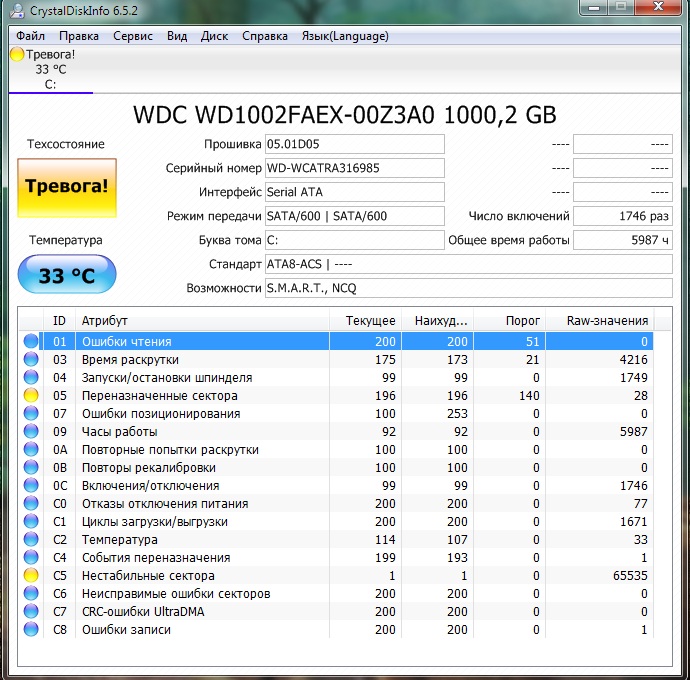Click raw value 1671 in row C1
Viewport: 690px width, 680px height.
[x=634, y=522]
